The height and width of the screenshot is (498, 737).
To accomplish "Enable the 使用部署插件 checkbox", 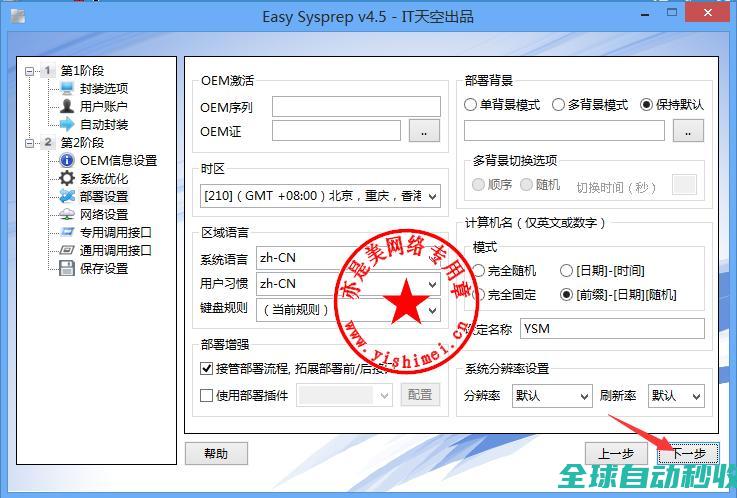I will (x=207, y=396).
